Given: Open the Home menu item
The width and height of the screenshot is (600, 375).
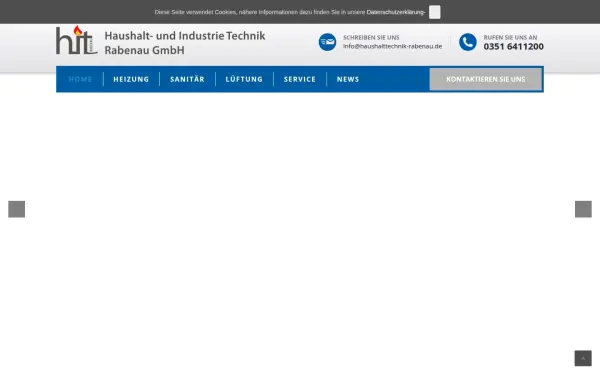Looking at the screenshot, I should [x=80, y=79].
